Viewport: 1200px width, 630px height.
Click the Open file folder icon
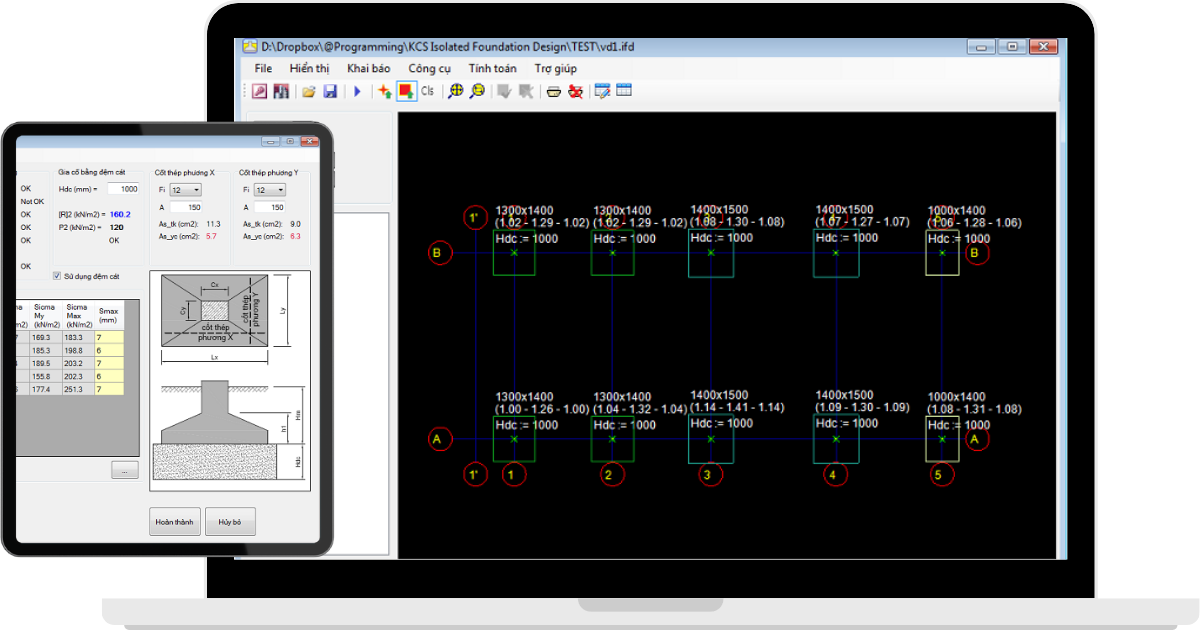coord(309,91)
